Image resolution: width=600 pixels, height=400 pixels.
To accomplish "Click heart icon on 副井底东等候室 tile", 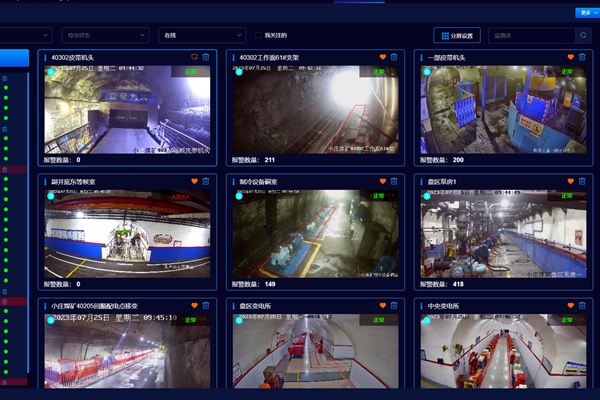I will coord(195,181).
